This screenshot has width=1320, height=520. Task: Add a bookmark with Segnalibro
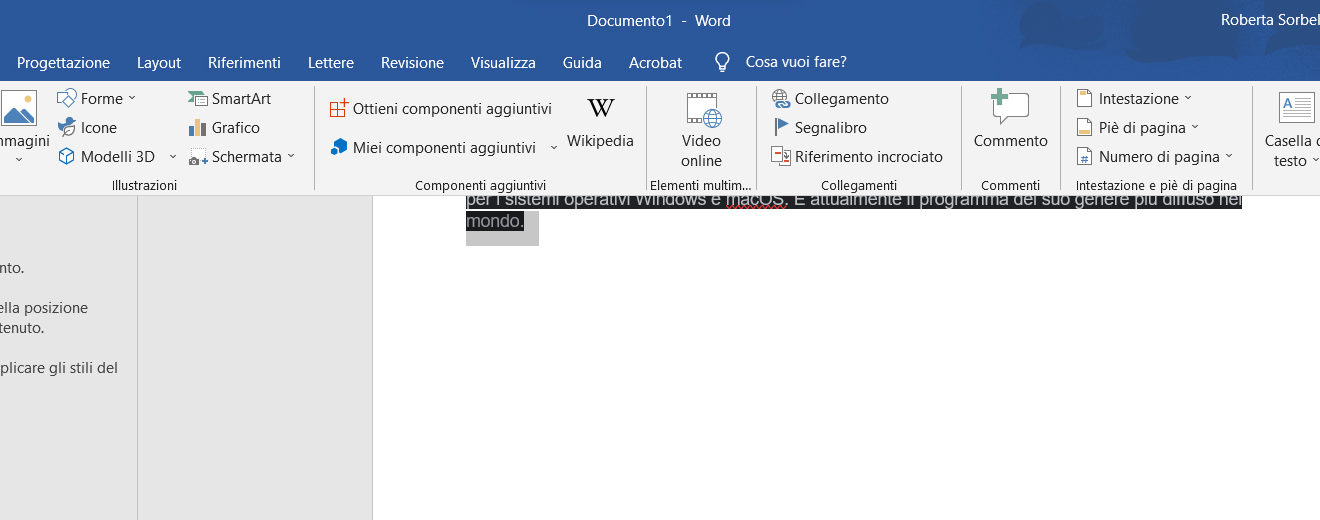coord(819,127)
